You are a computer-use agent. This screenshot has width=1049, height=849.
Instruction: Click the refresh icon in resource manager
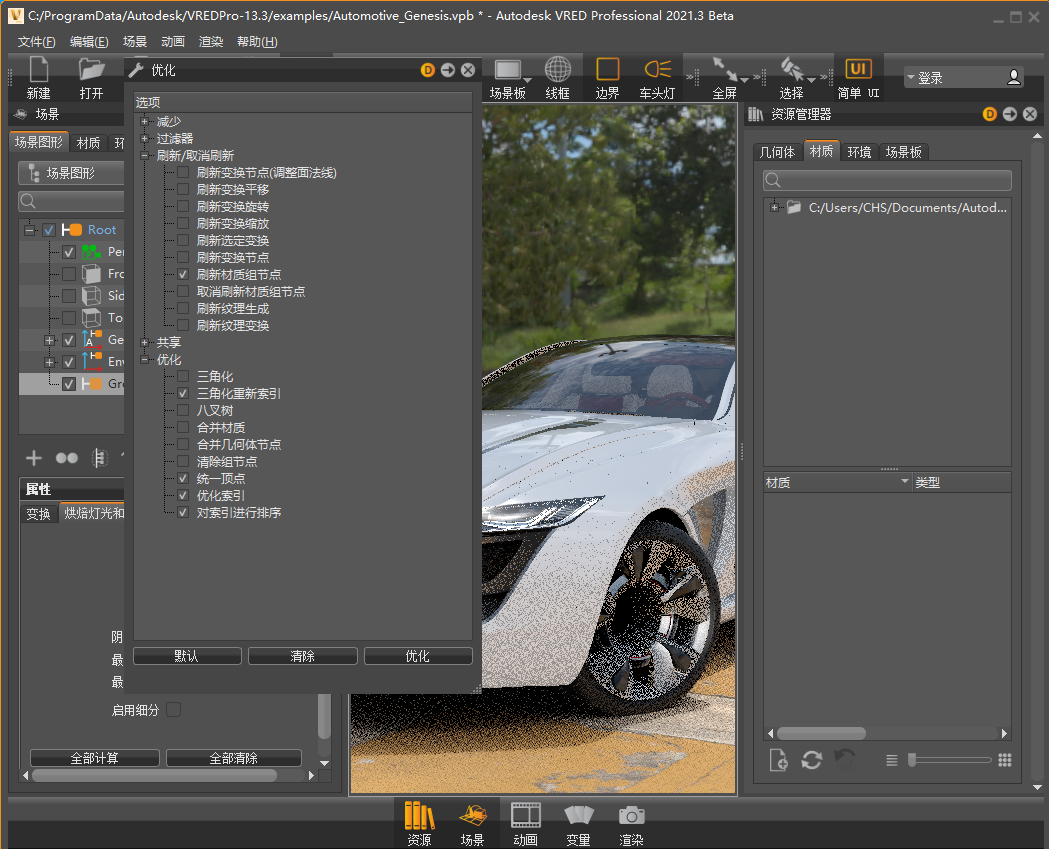pyautogui.click(x=812, y=760)
